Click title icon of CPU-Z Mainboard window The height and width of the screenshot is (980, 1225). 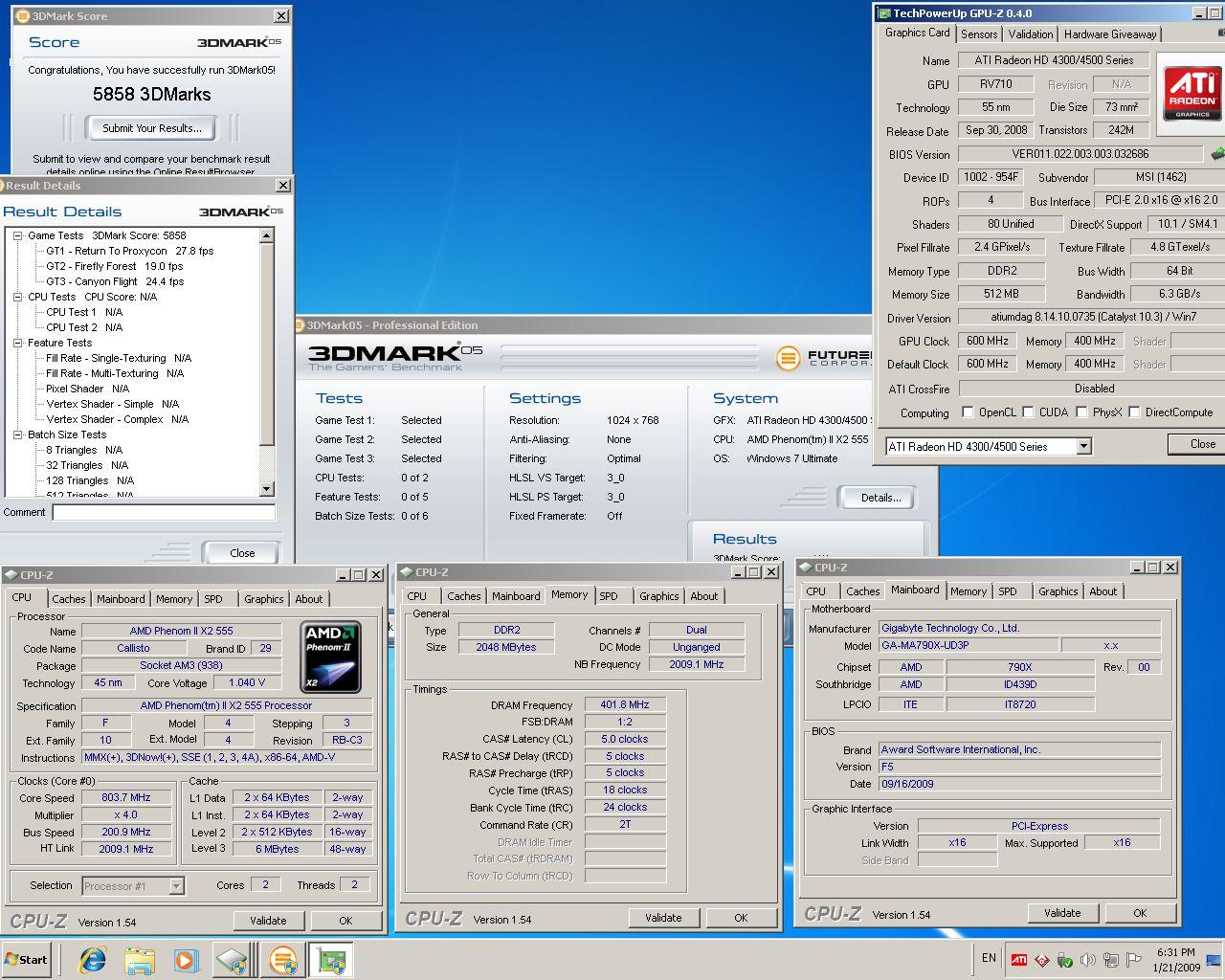click(805, 568)
